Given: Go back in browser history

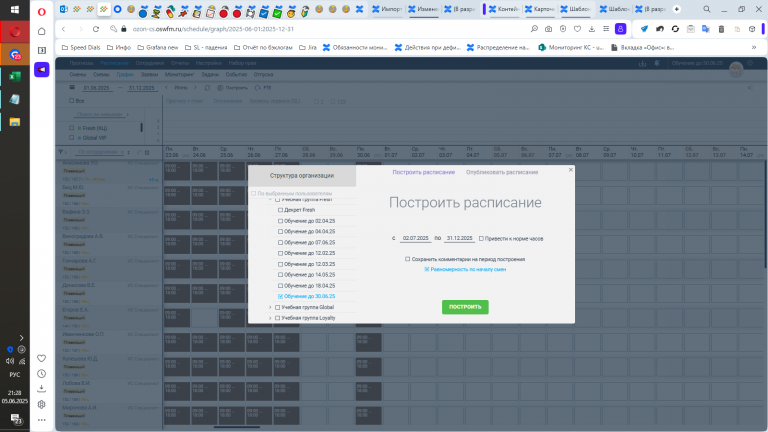Looking at the screenshot, I should (64, 29).
